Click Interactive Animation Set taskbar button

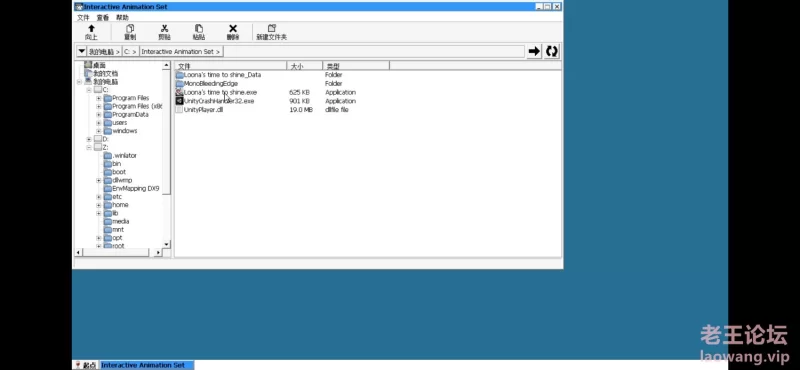pyautogui.click(x=146, y=365)
